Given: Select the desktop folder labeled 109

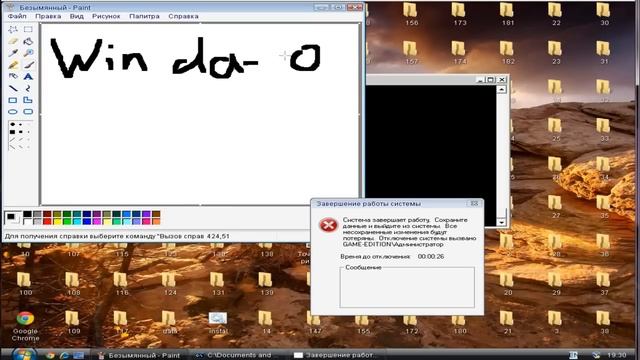Looking at the screenshot, I should tap(73, 322).
